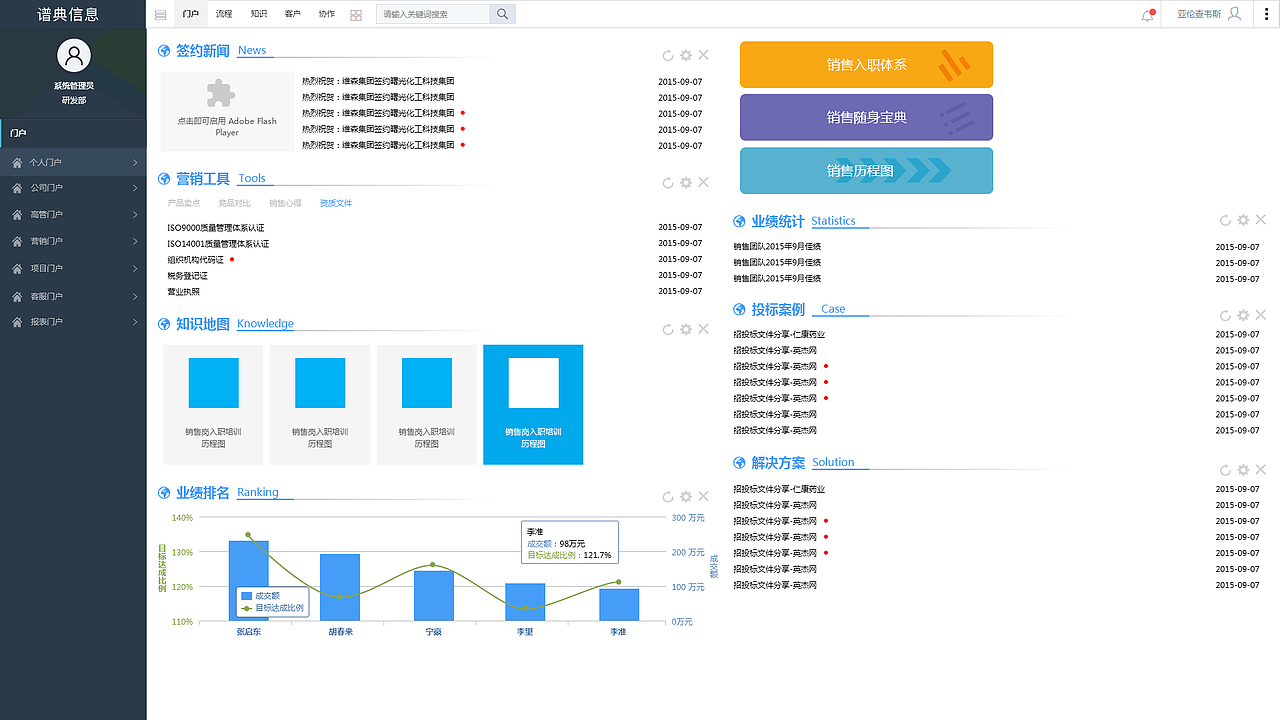Refresh the 知识地图 panel
The width and height of the screenshot is (1280, 720).
(668, 329)
